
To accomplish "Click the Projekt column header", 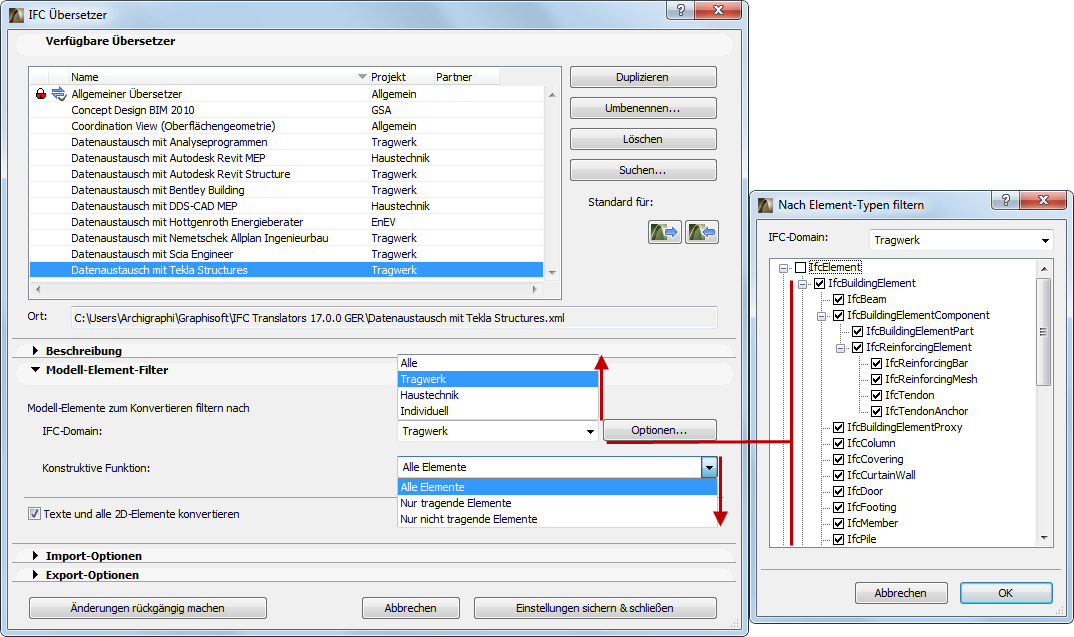I will coord(401,77).
